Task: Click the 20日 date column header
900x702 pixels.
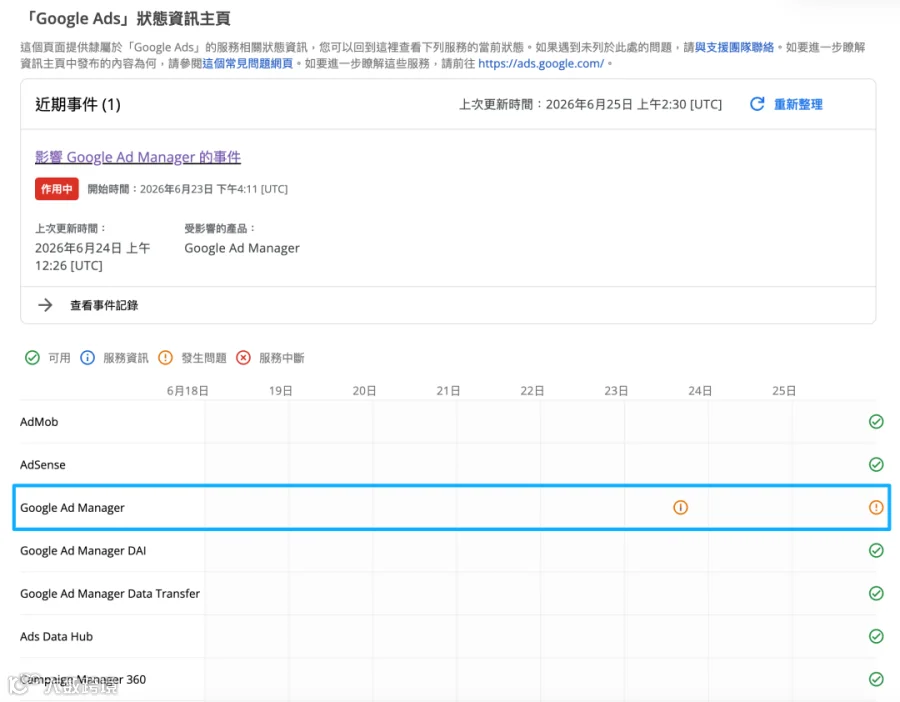Action: tap(364, 391)
